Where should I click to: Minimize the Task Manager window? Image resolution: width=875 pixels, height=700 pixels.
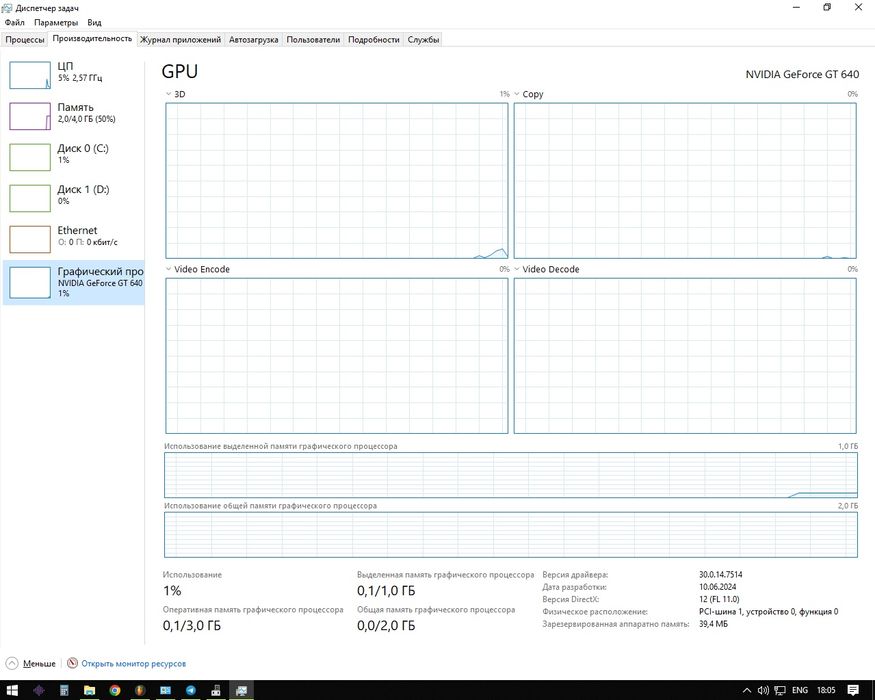(x=796, y=7)
